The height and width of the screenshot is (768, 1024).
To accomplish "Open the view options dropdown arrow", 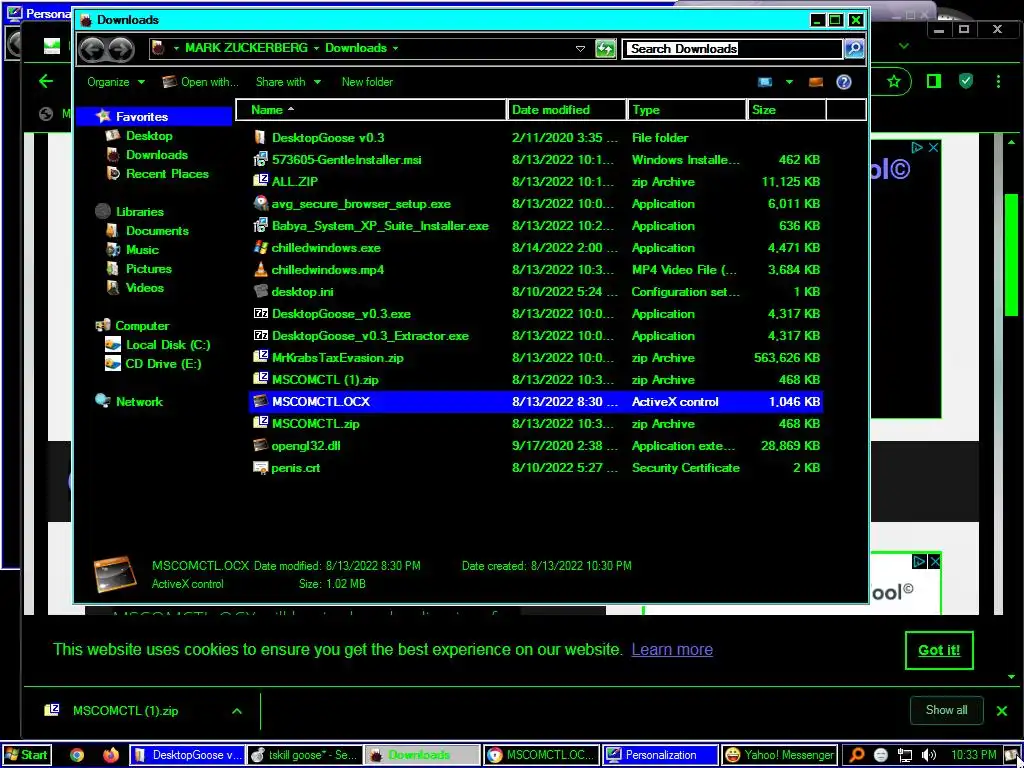I will (789, 82).
